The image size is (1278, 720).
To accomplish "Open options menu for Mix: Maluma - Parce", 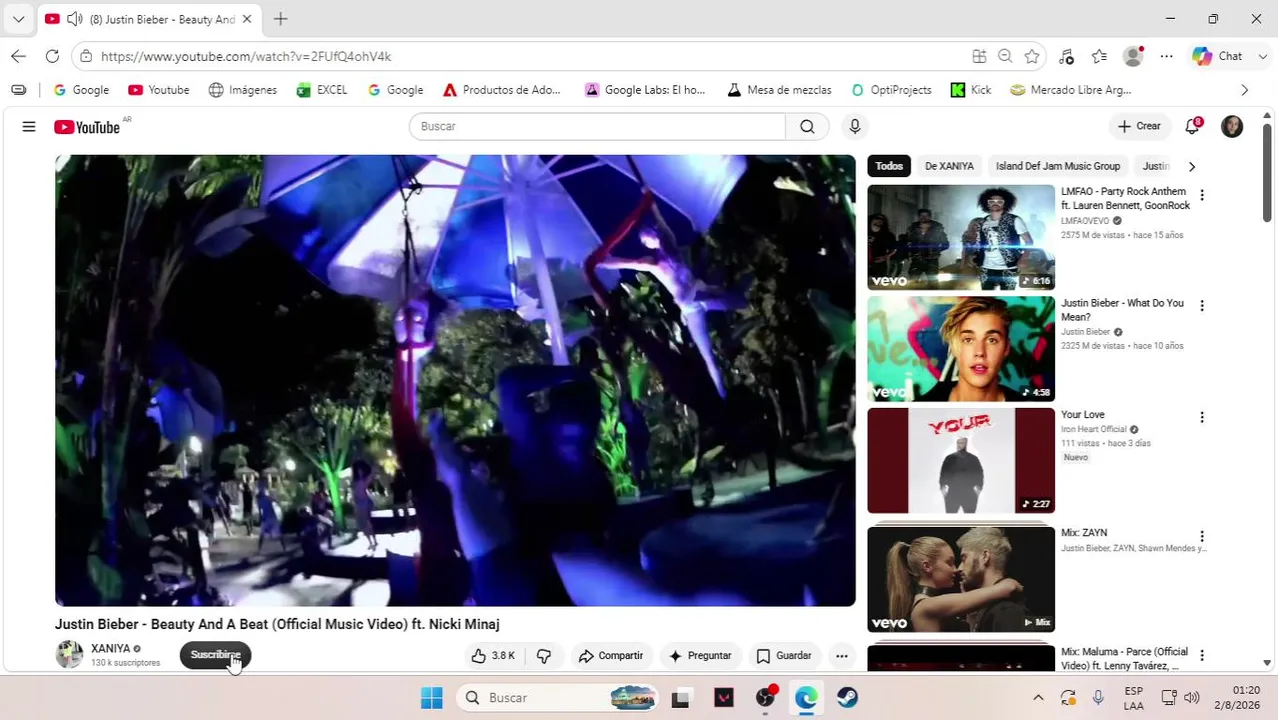I will (1202, 655).
